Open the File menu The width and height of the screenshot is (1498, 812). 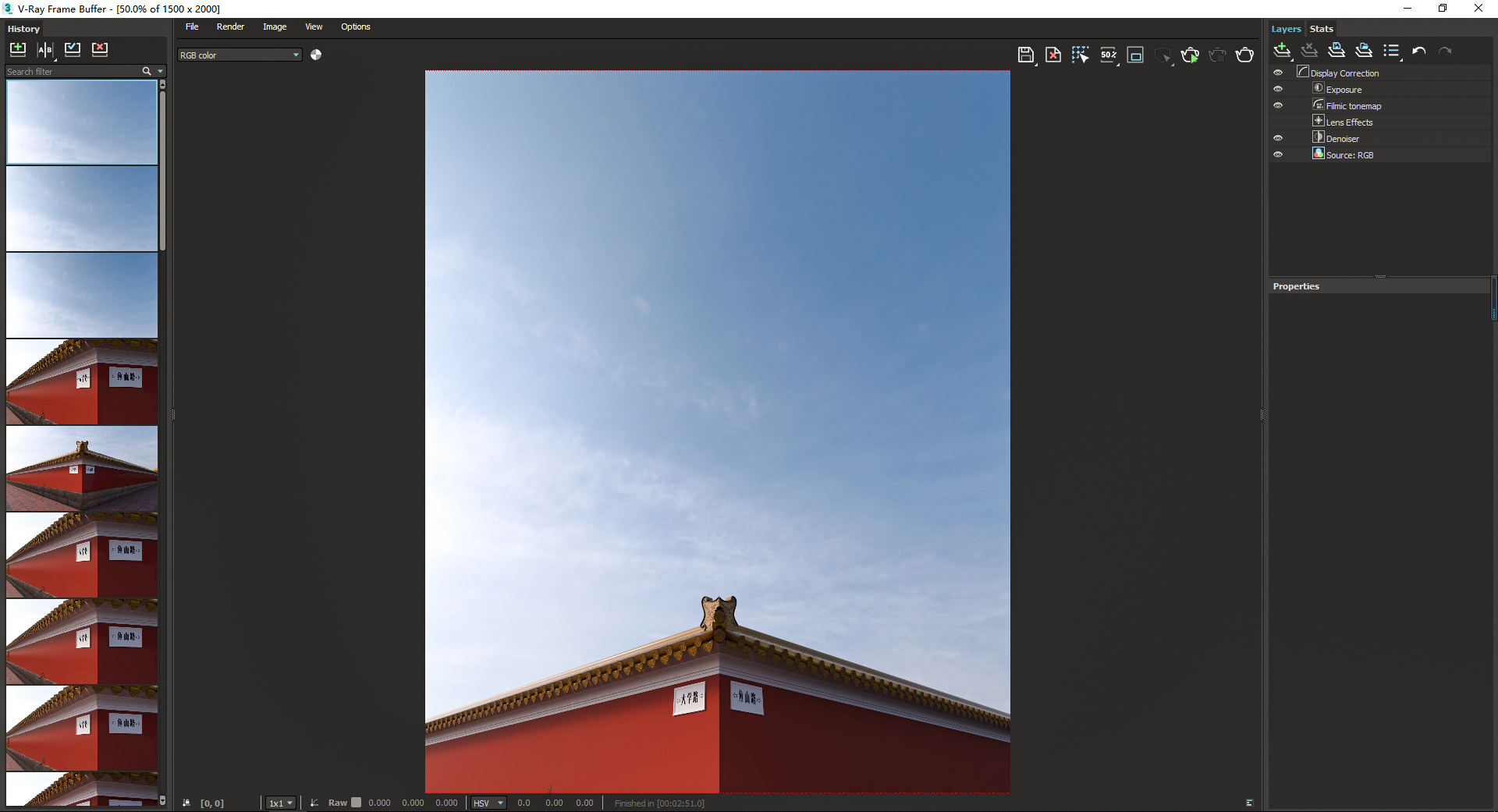[192, 27]
